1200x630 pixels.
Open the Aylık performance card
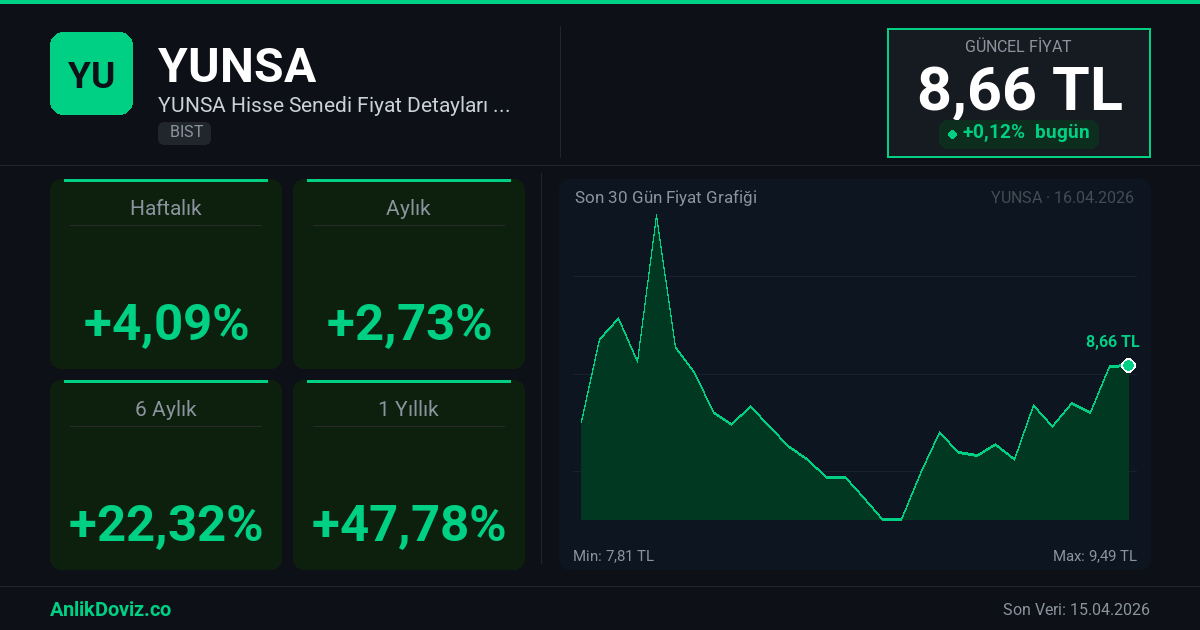408,275
